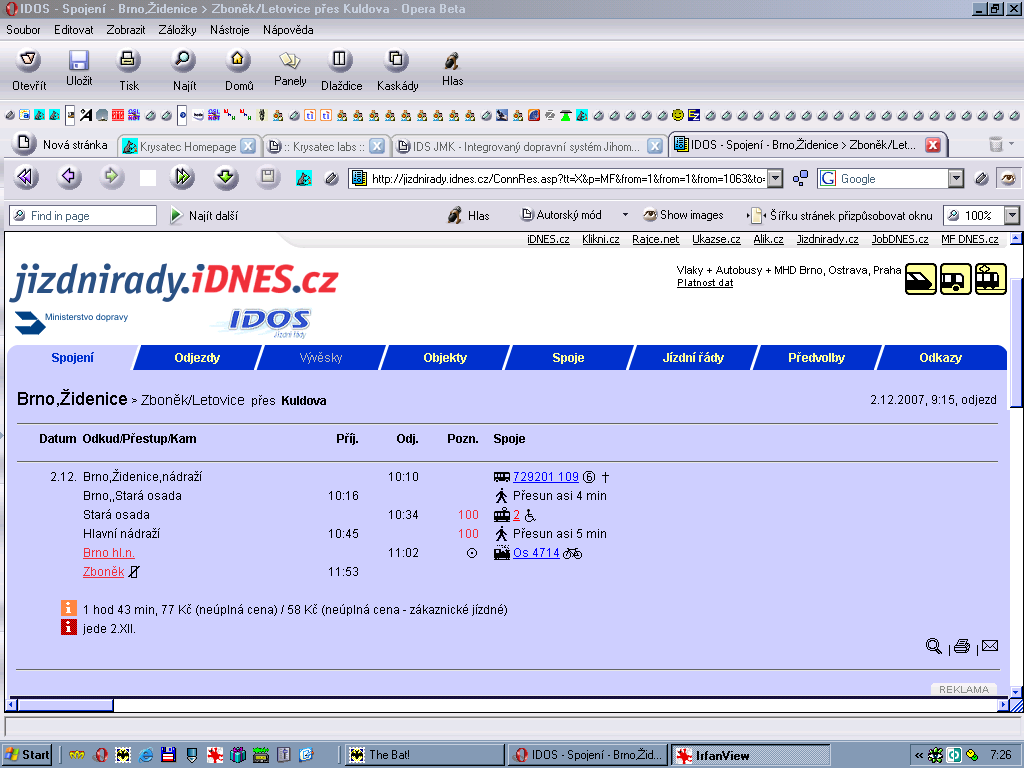Click the eye icon right of the Google search box
The height and width of the screenshot is (768, 1024).
pyautogui.click(x=1008, y=178)
